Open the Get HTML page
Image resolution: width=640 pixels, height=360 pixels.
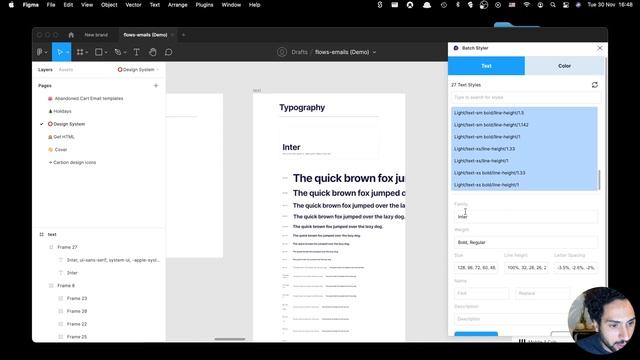[64, 137]
